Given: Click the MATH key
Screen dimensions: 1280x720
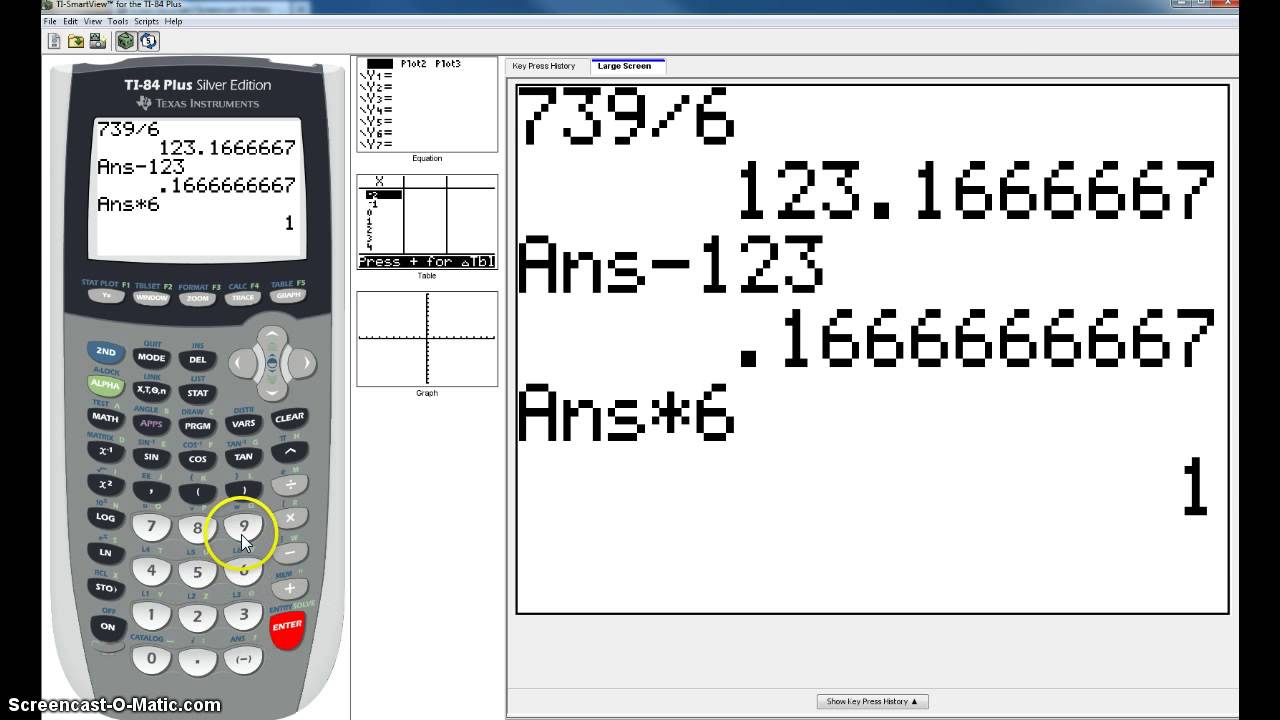Looking at the screenshot, I should [105, 418].
